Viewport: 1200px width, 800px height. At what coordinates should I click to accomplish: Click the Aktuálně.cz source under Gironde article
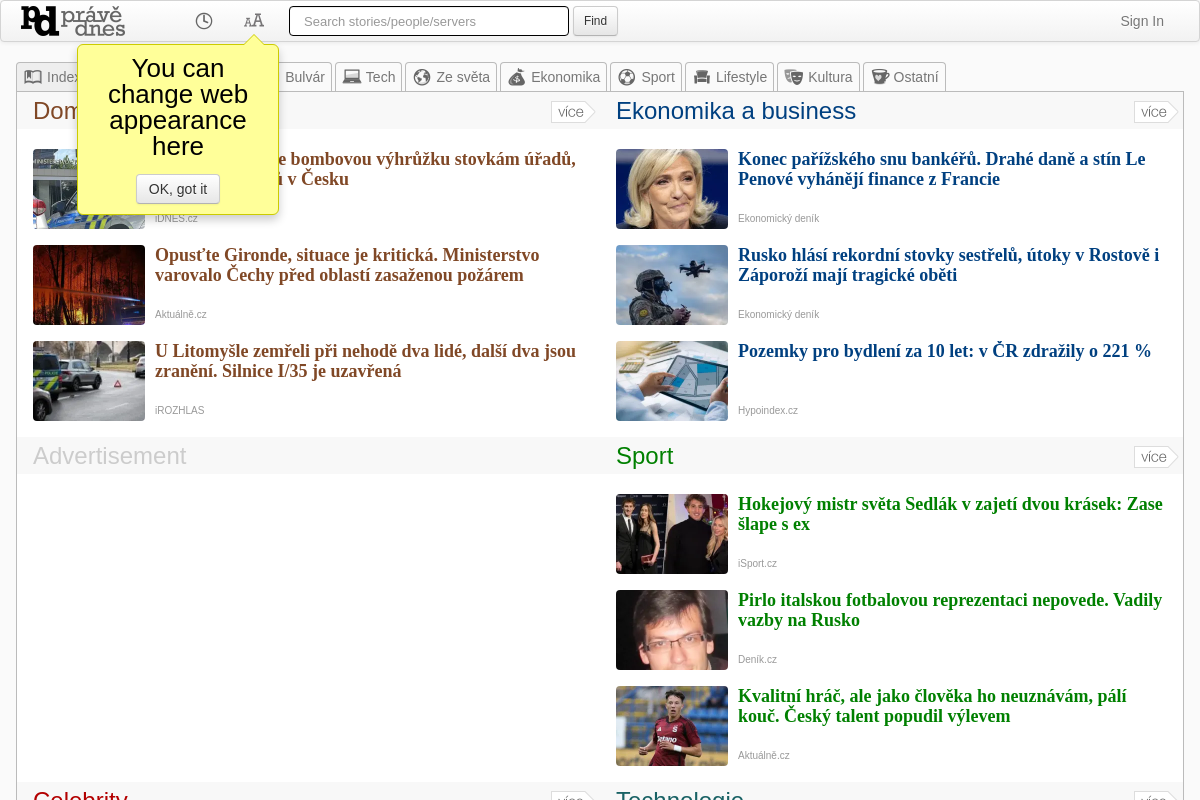click(181, 315)
